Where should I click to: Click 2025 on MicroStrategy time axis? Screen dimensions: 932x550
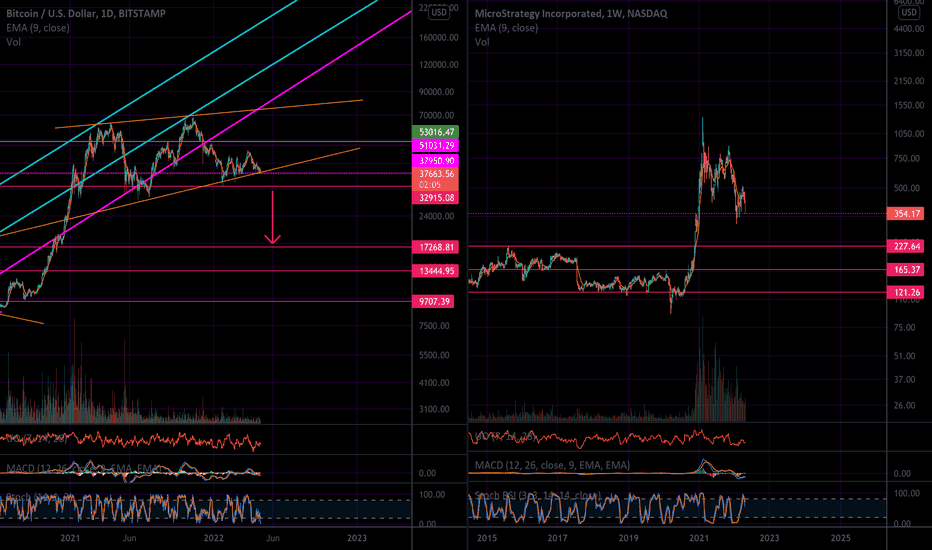click(x=840, y=538)
